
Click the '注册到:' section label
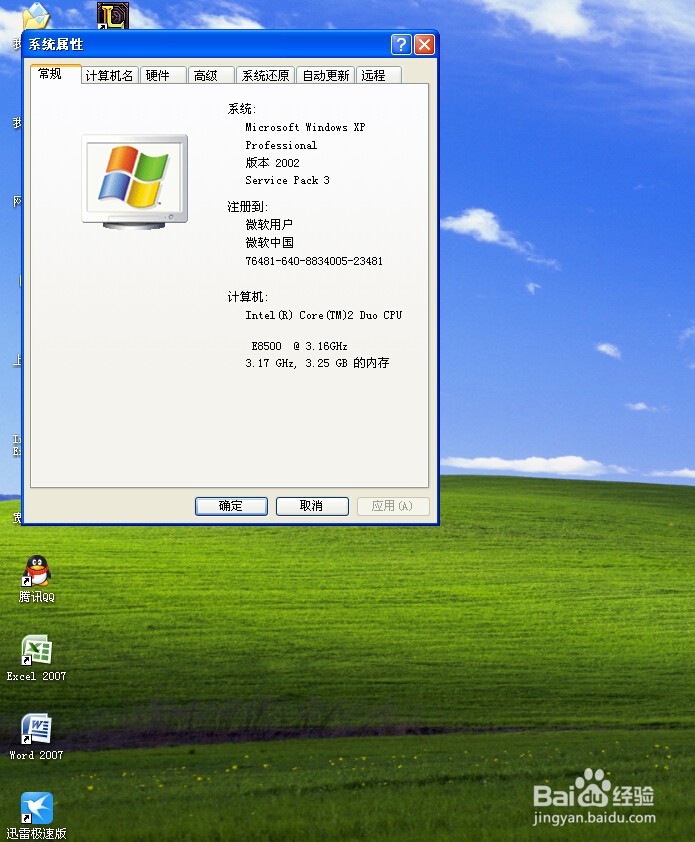tap(248, 207)
